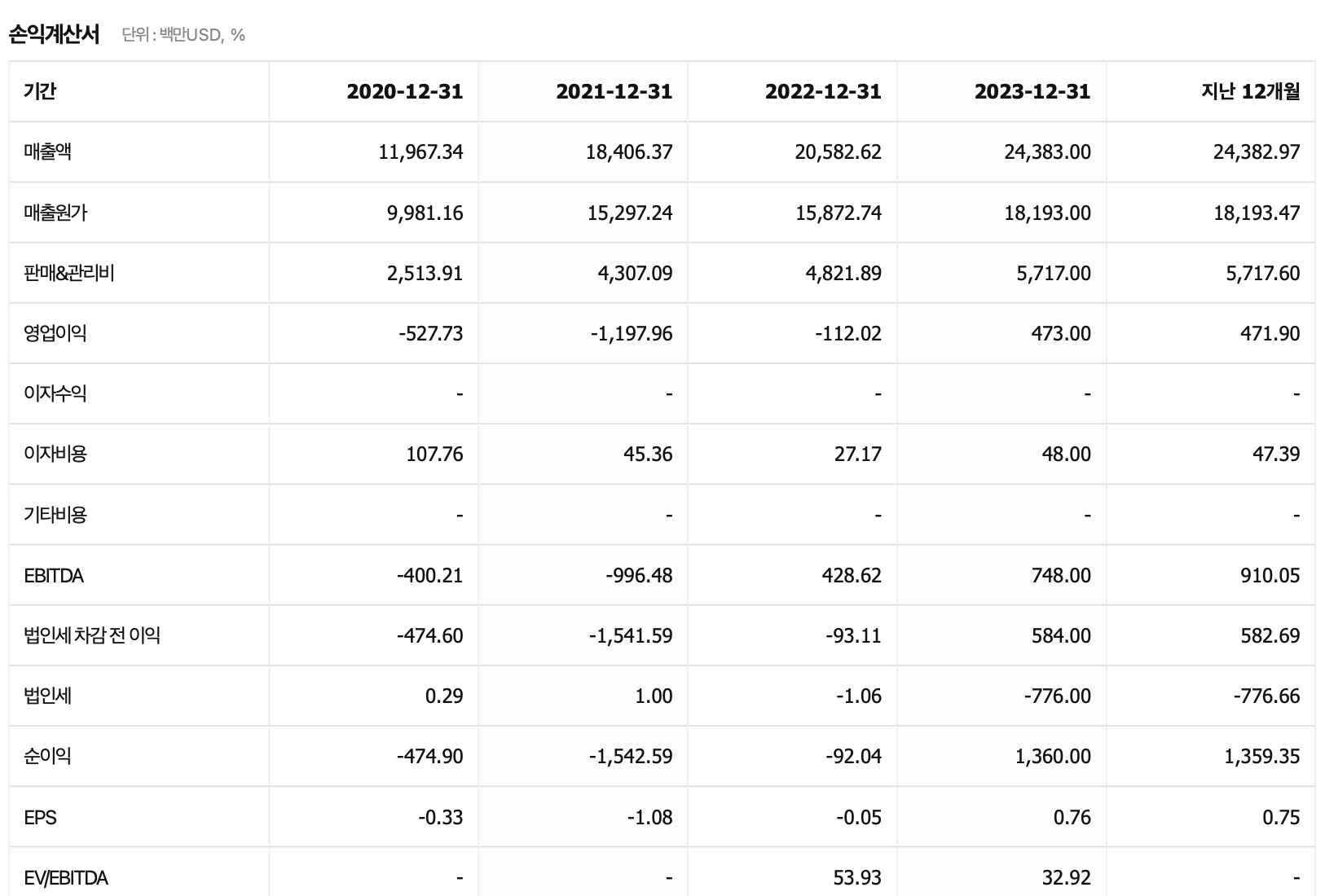Viewport: 1325px width, 896px height.
Task: Click the 판매&관리비 row label
Action: [69, 273]
